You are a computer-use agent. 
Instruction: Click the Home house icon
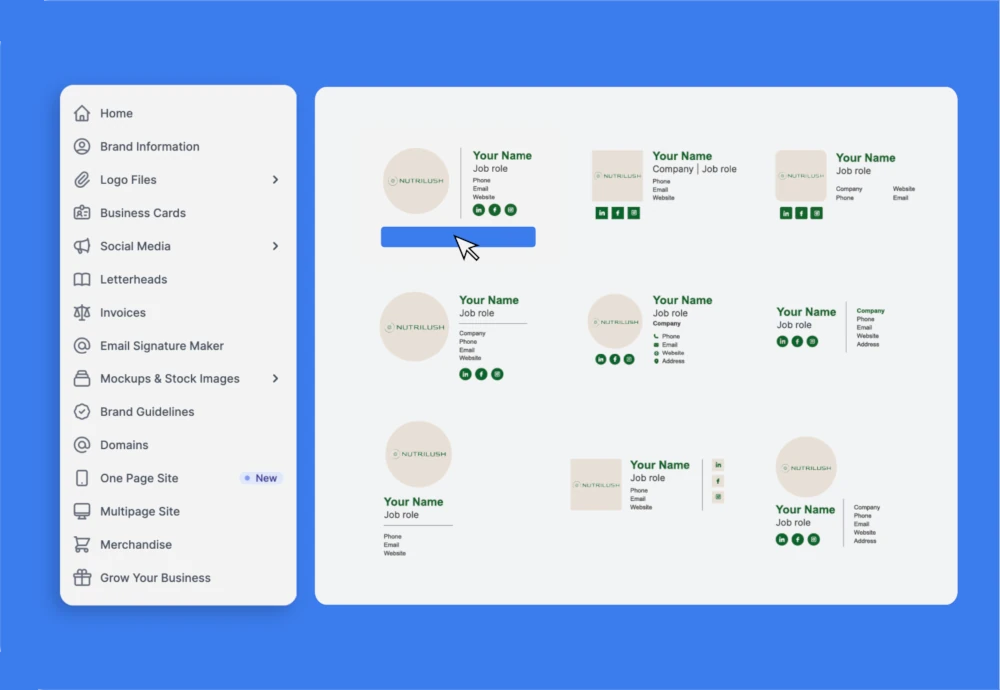[x=82, y=114]
